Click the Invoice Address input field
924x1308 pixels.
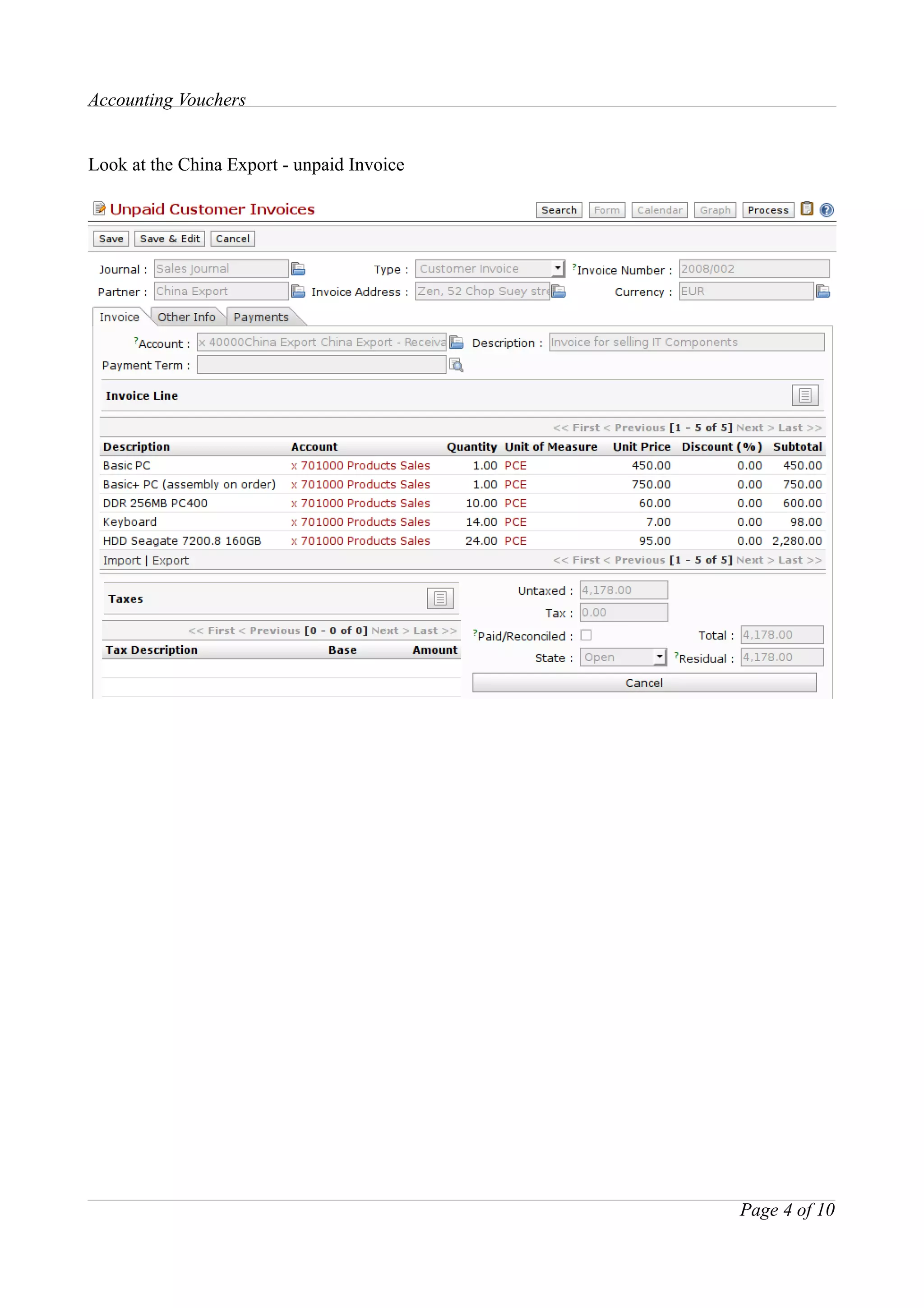pos(482,291)
